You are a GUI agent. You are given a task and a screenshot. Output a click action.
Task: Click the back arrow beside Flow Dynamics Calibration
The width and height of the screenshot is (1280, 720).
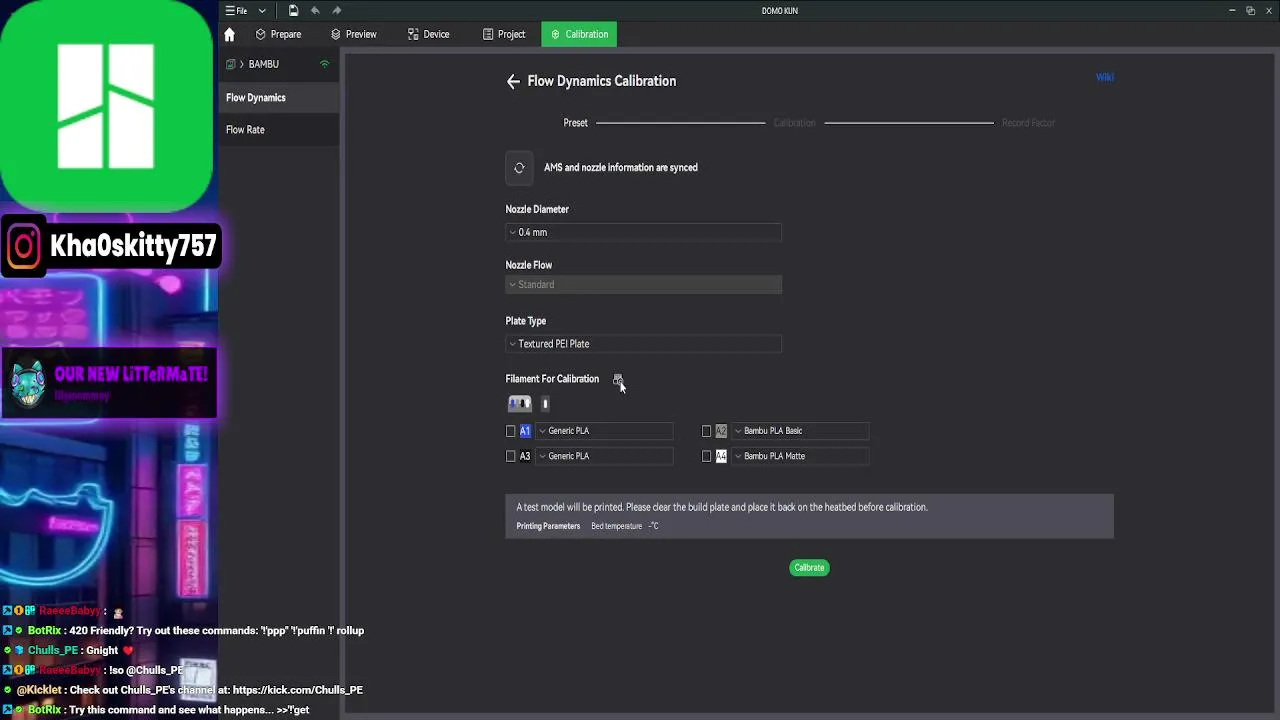[513, 82]
